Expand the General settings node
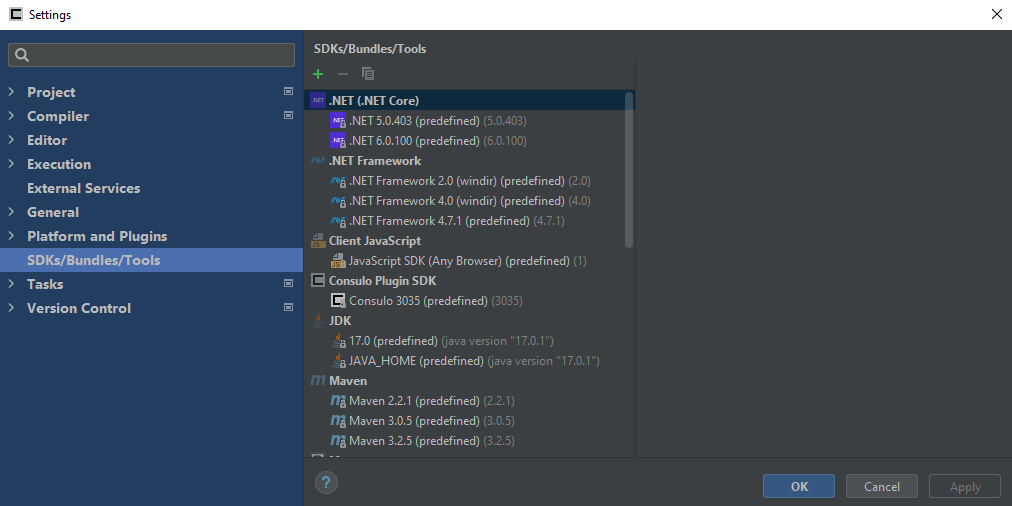 (11, 212)
